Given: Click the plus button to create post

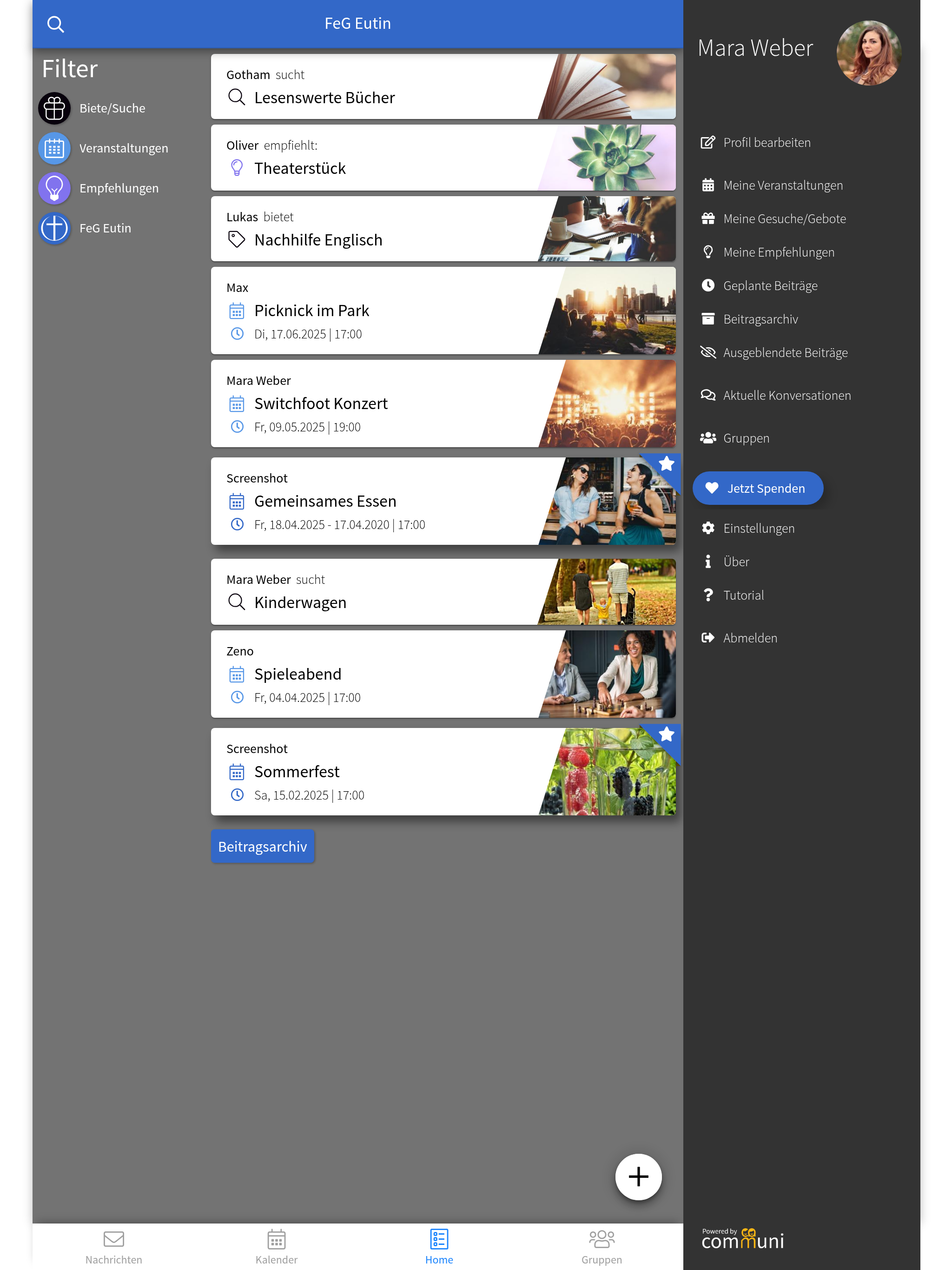Looking at the screenshot, I should click(638, 1177).
